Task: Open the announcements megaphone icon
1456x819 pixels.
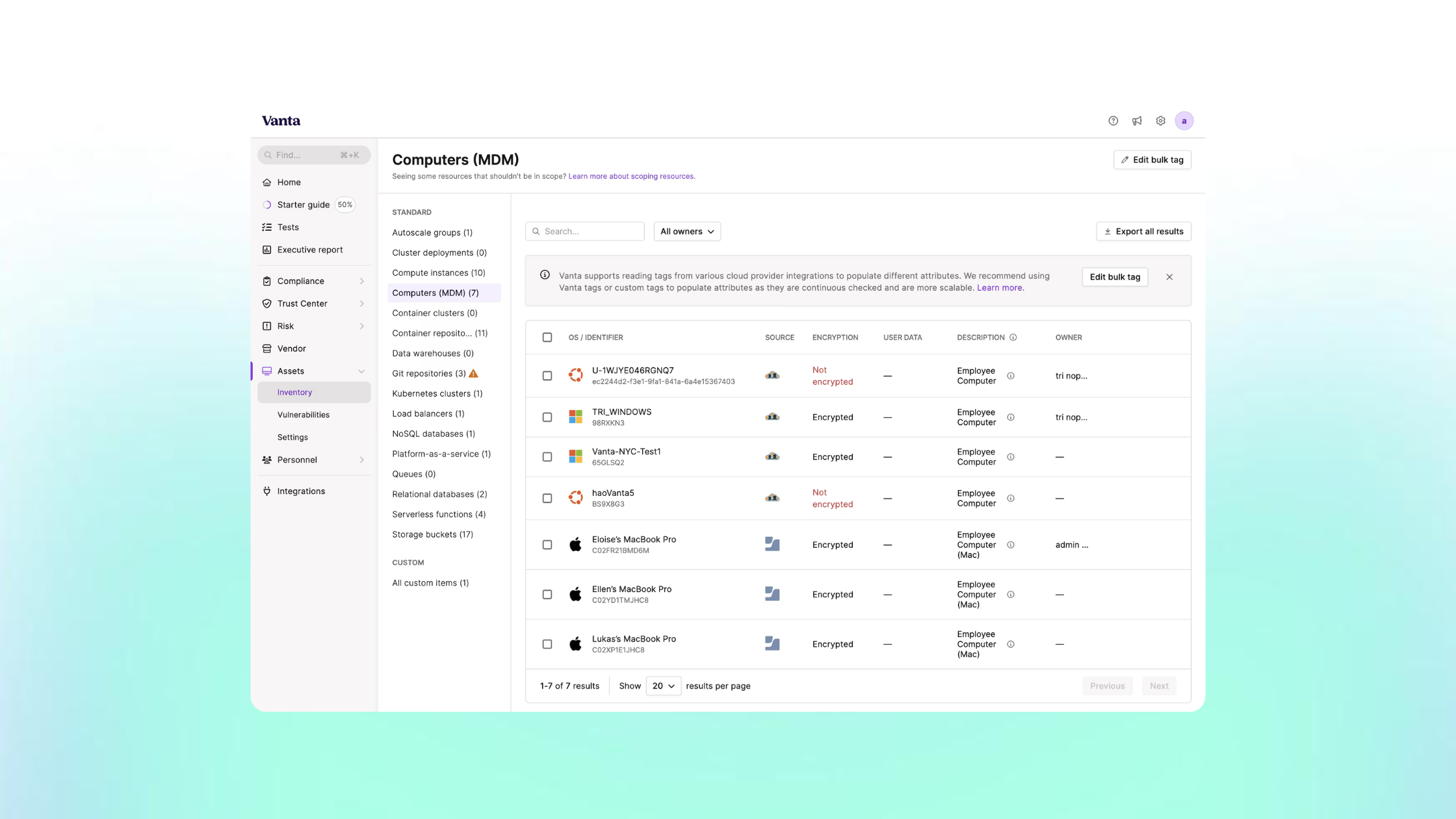Action: 1137,121
